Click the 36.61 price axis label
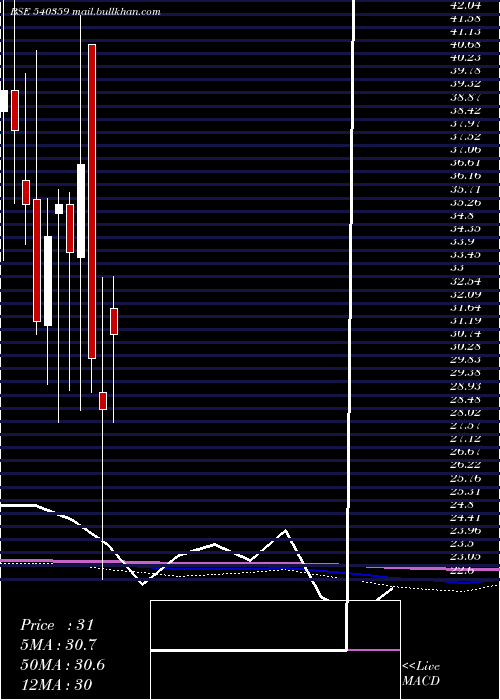Viewport: 500px width, 700px height. pyautogui.click(x=466, y=163)
